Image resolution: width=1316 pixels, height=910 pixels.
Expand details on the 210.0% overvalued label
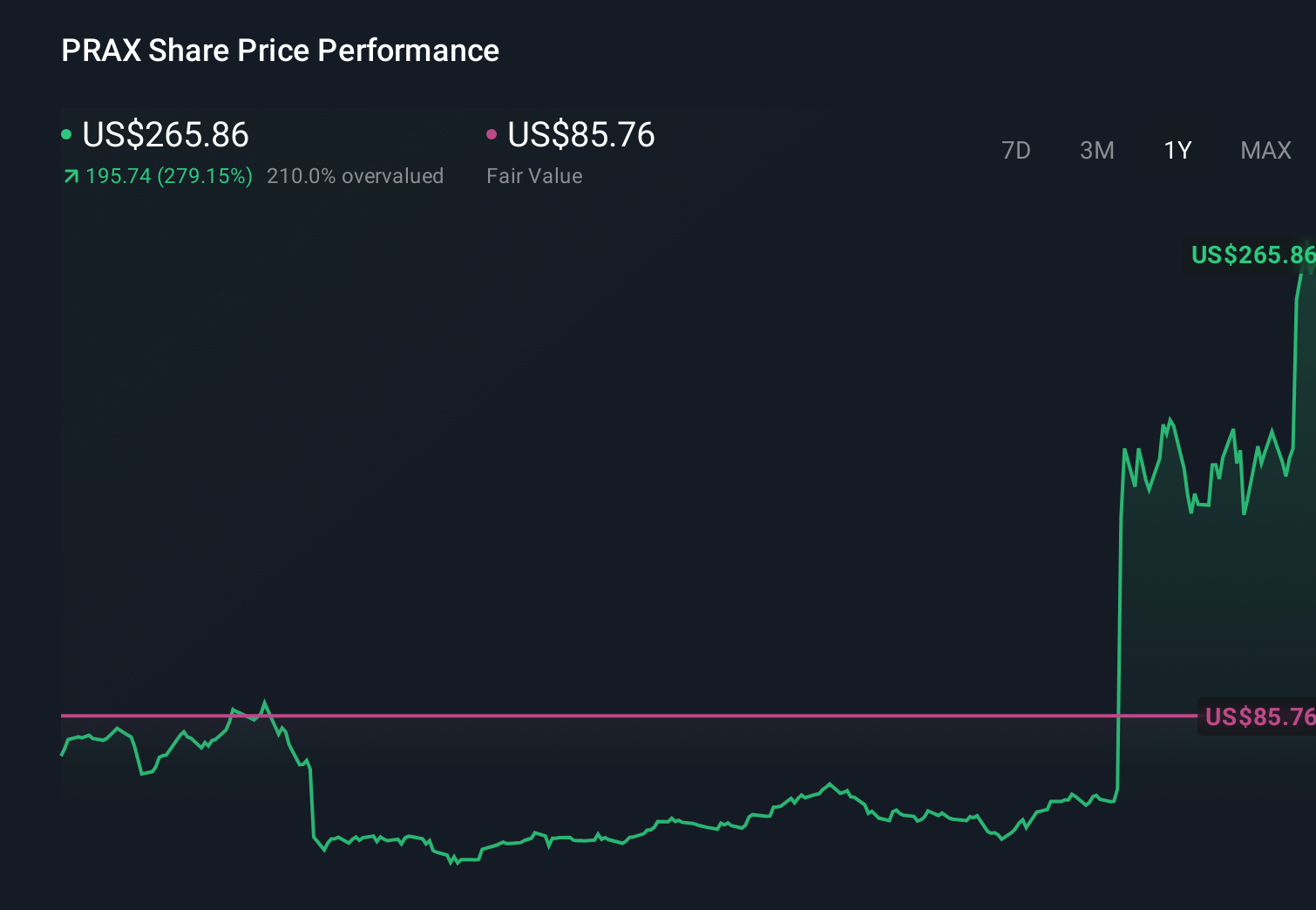(356, 175)
